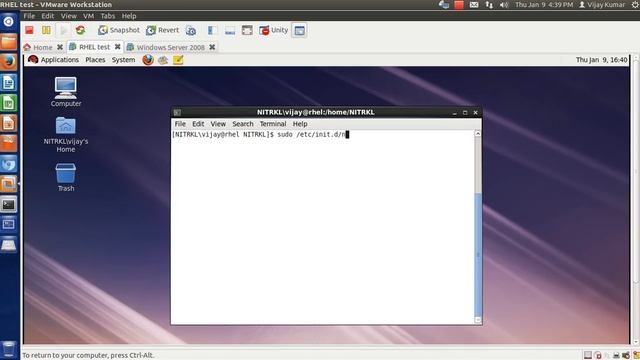Open the network indicator in top panel

pyautogui.click(x=489, y=5)
